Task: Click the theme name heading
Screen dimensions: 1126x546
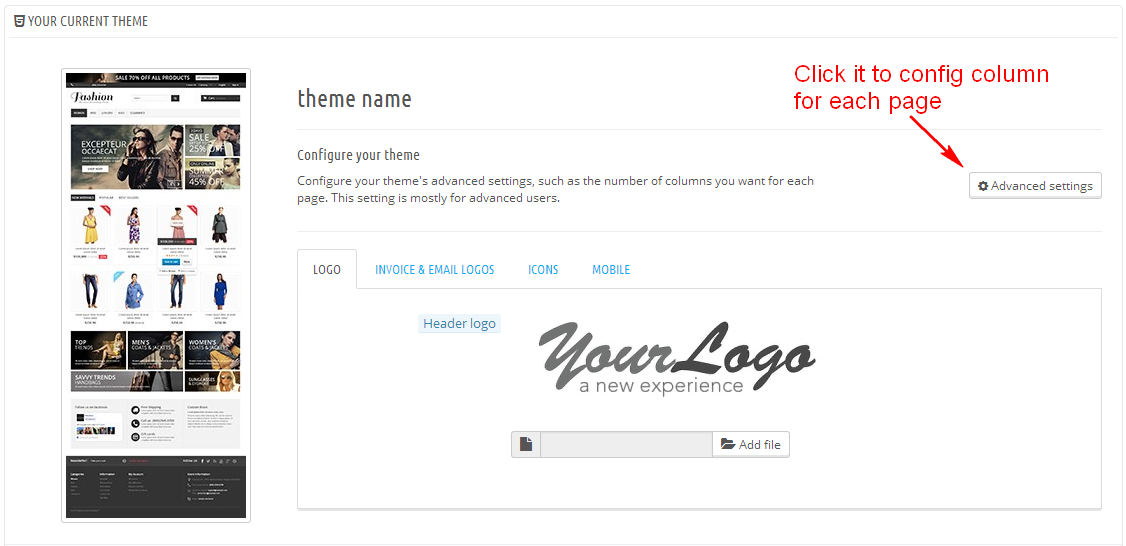Action: point(355,98)
